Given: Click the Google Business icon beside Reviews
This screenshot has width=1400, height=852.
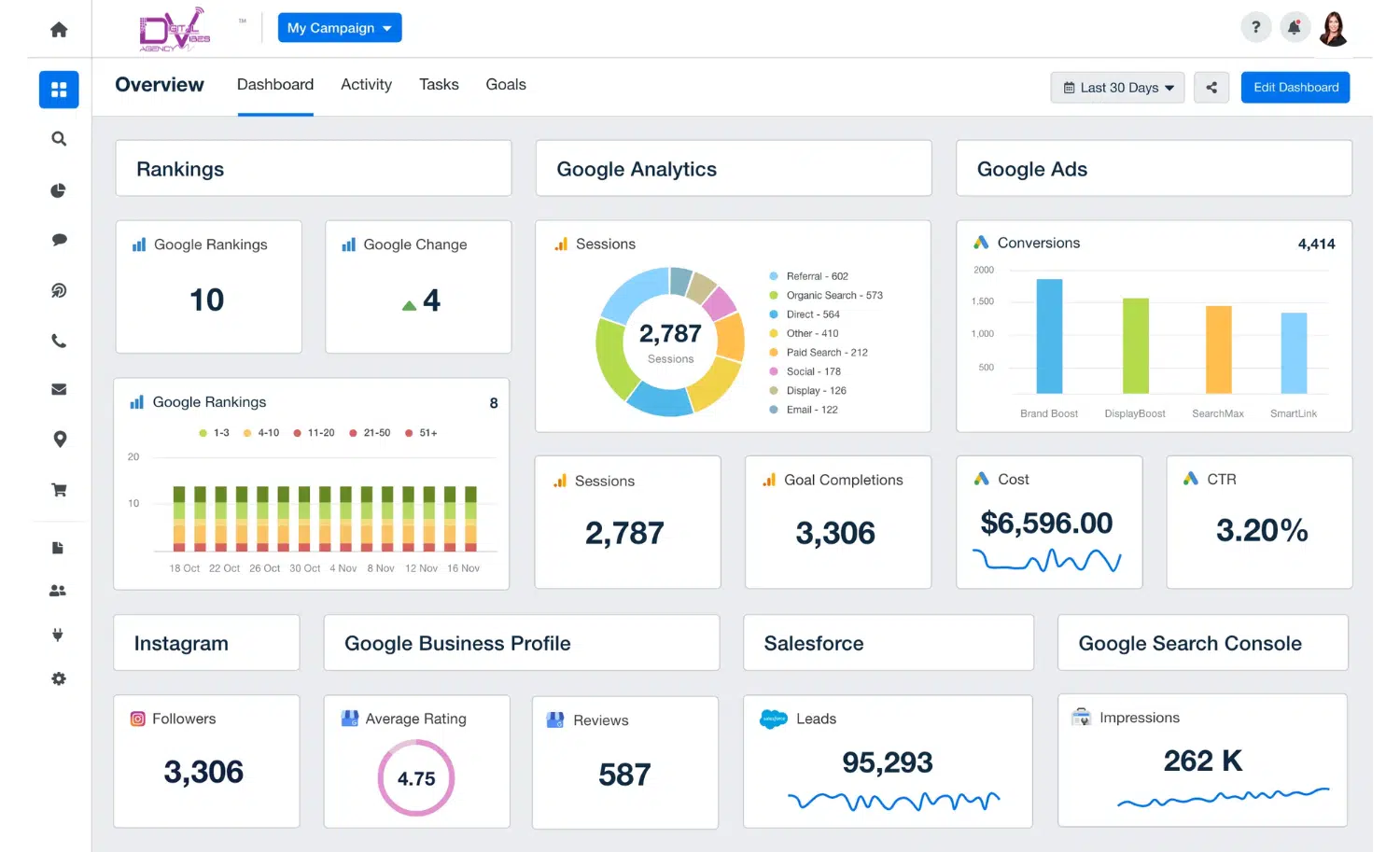Looking at the screenshot, I should pyautogui.click(x=554, y=719).
